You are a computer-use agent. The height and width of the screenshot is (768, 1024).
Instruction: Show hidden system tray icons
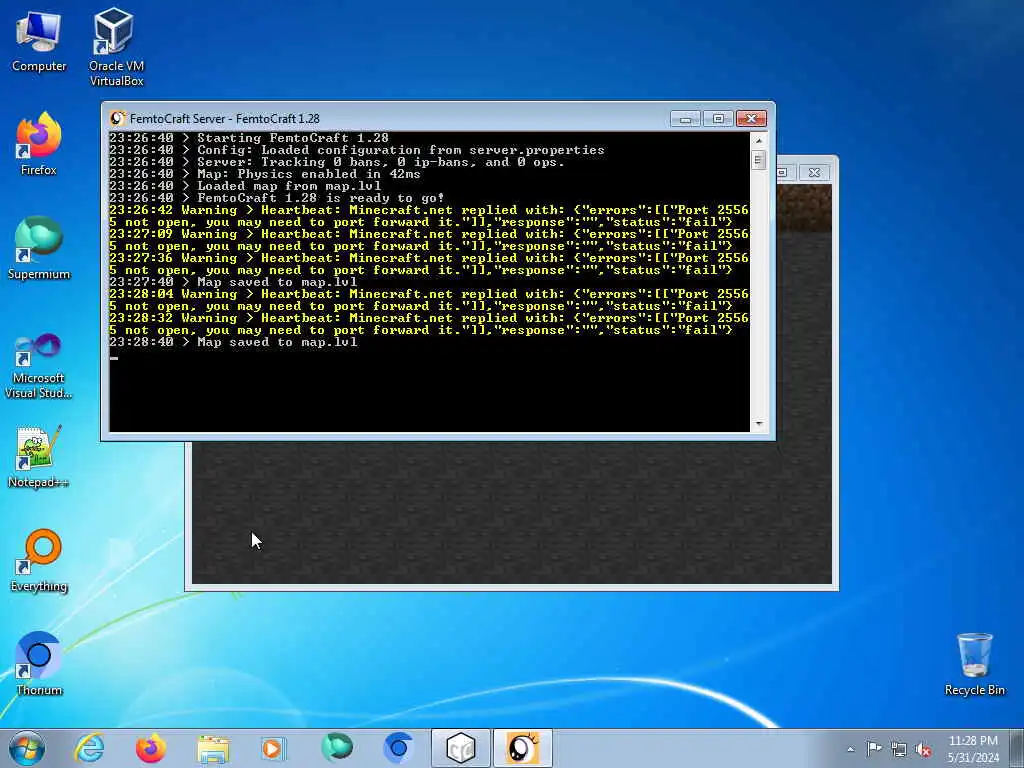[850, 749]
